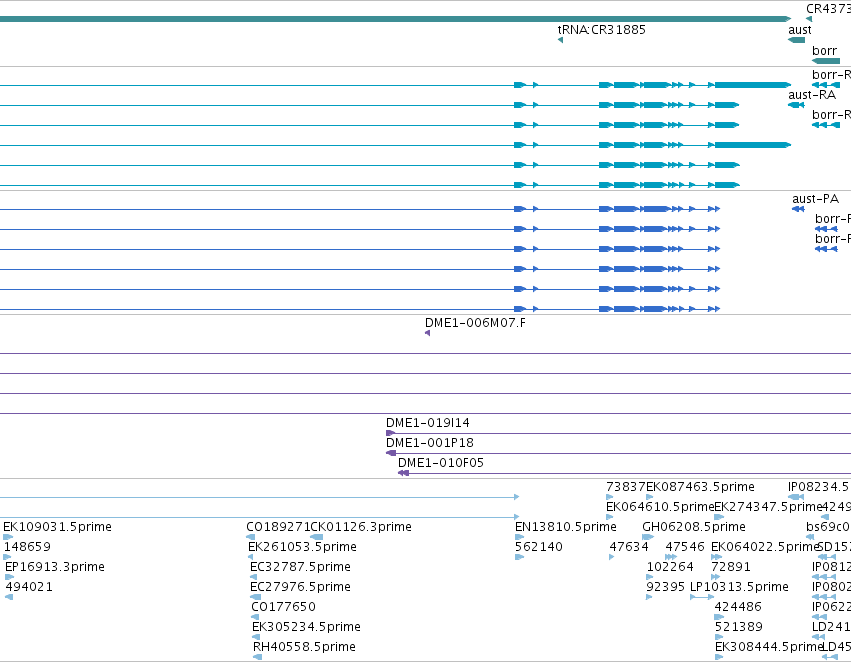Click the tRNA:CR31885 gene label
851x662 pixels.
tap(601, 30)
